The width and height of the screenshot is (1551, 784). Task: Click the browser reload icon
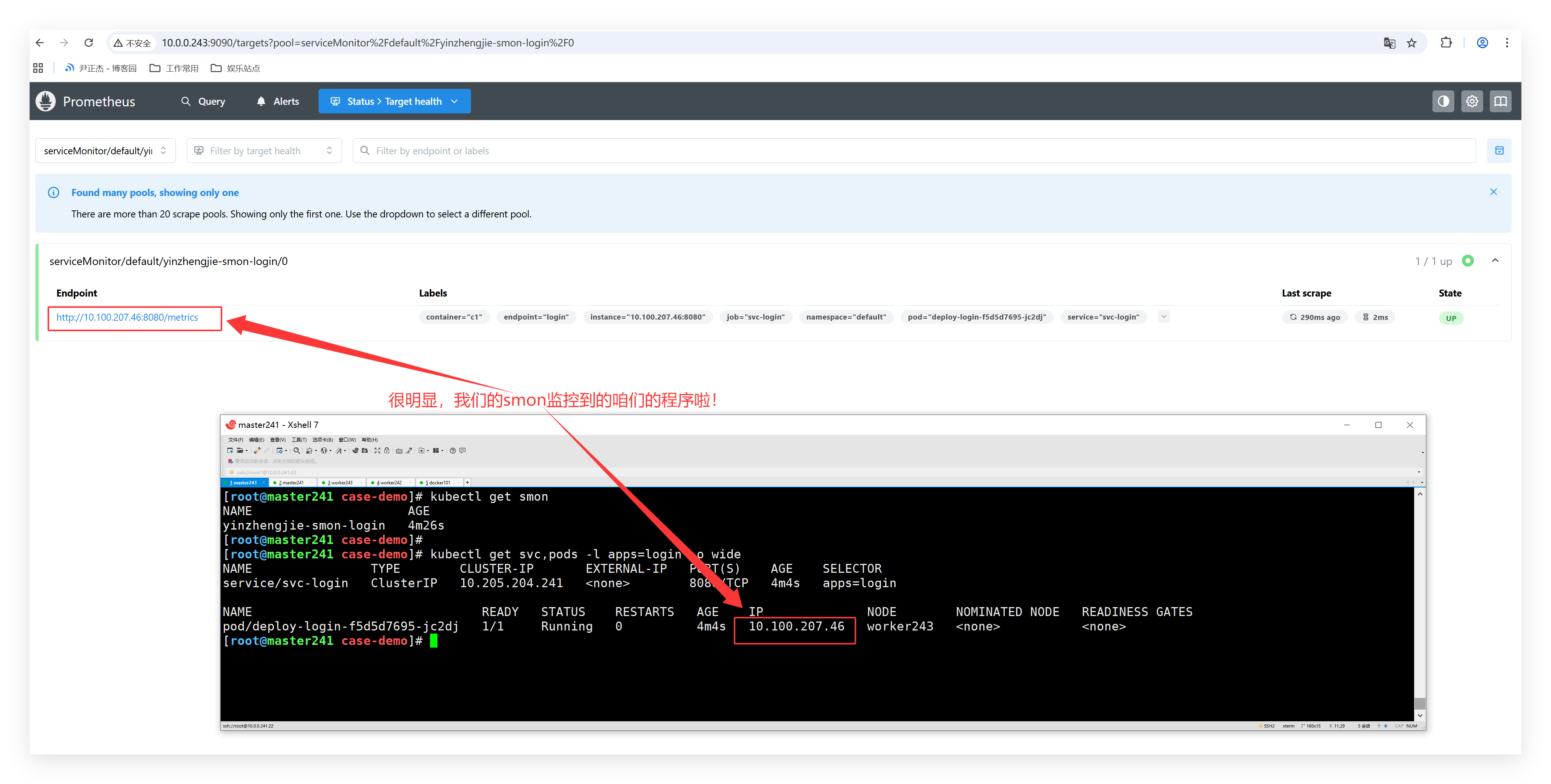point(89,43)
